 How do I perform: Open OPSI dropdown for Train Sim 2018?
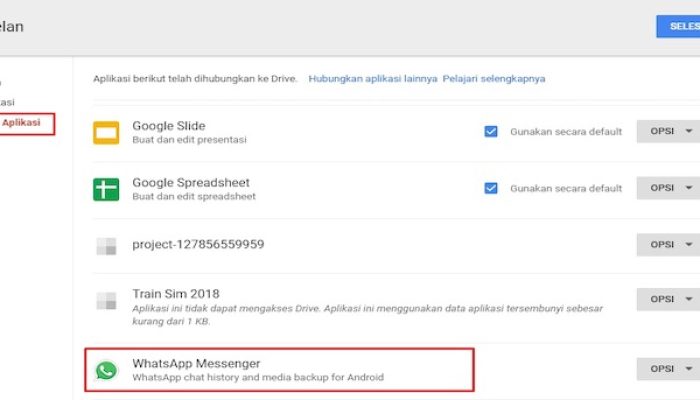668,299
